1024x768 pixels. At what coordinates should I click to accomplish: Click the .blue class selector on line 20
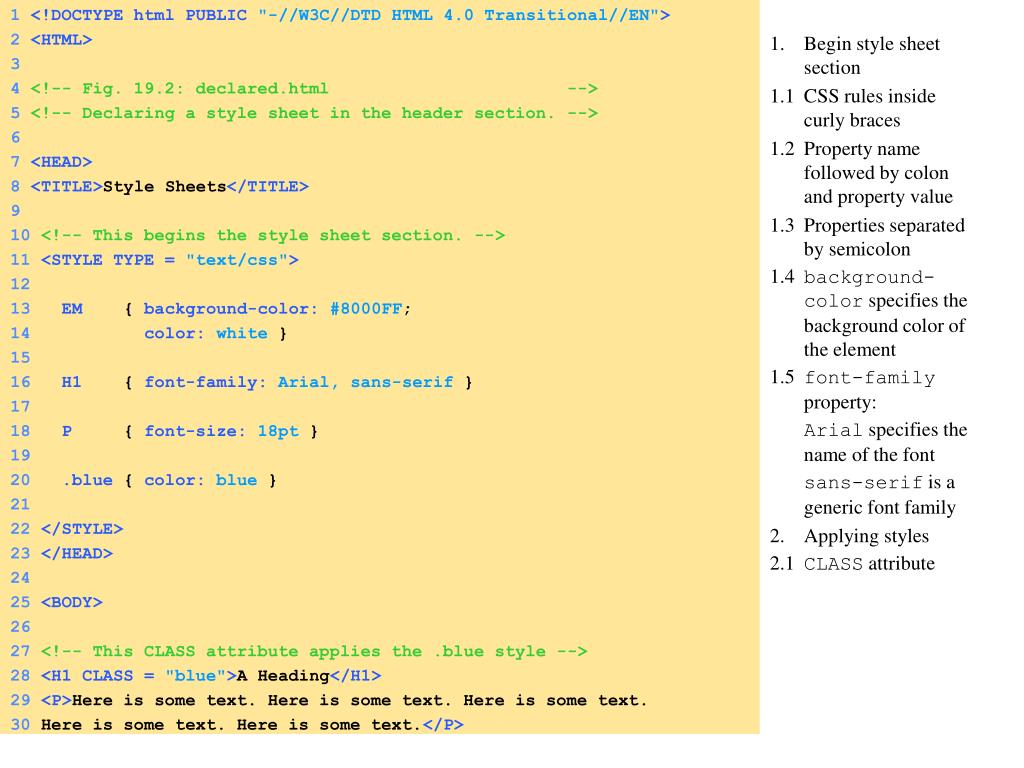[x=88, y=480]
